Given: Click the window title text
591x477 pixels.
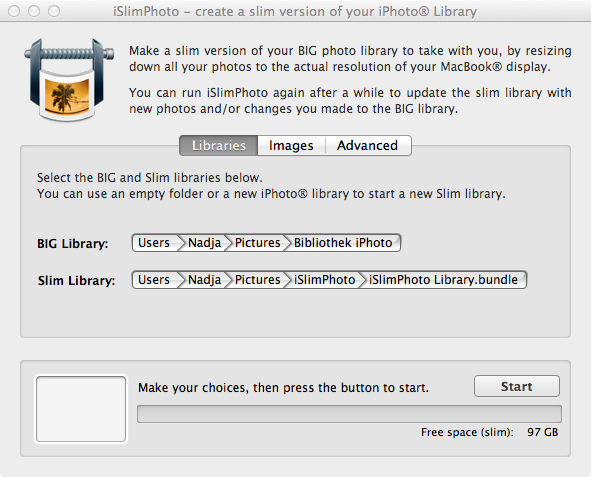Looking at the screenshot, I should (x=295, y=12).
